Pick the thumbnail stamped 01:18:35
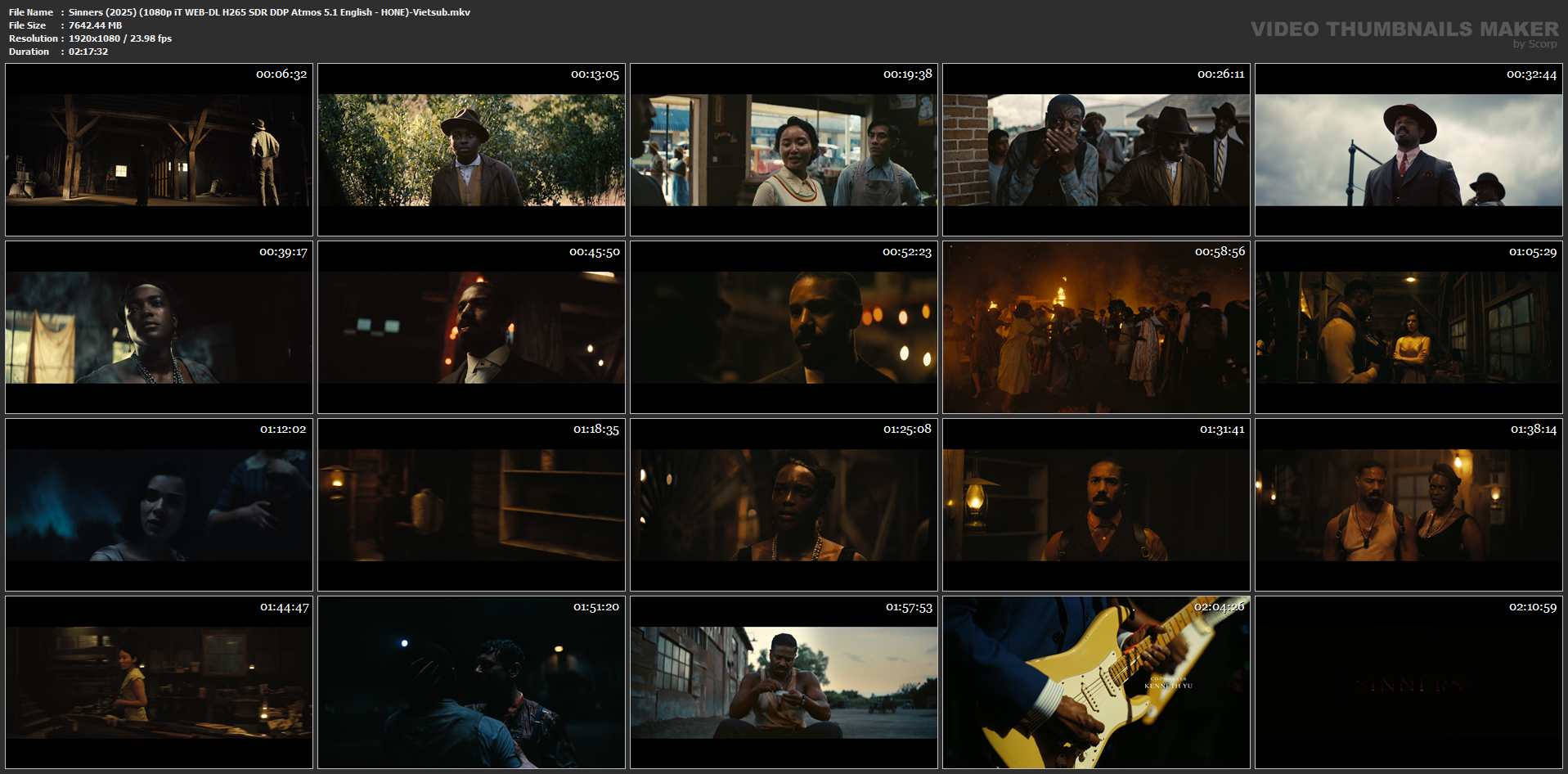 pyautogui.click(x=471, y=505)
